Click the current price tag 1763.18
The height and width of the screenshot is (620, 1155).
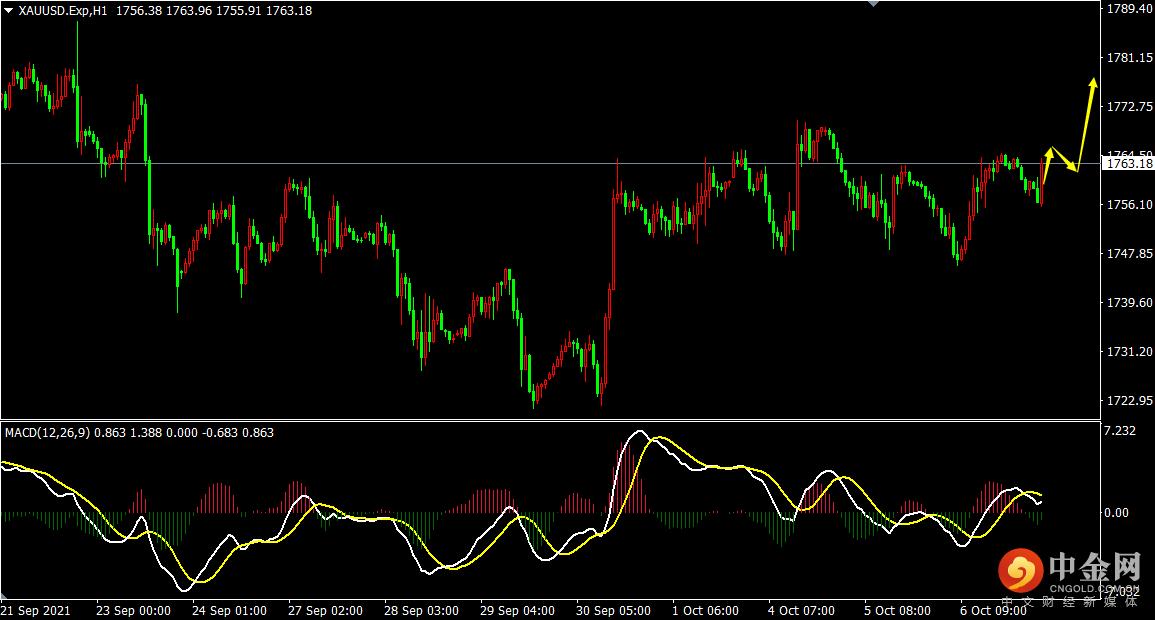[x=1127, y=163]
